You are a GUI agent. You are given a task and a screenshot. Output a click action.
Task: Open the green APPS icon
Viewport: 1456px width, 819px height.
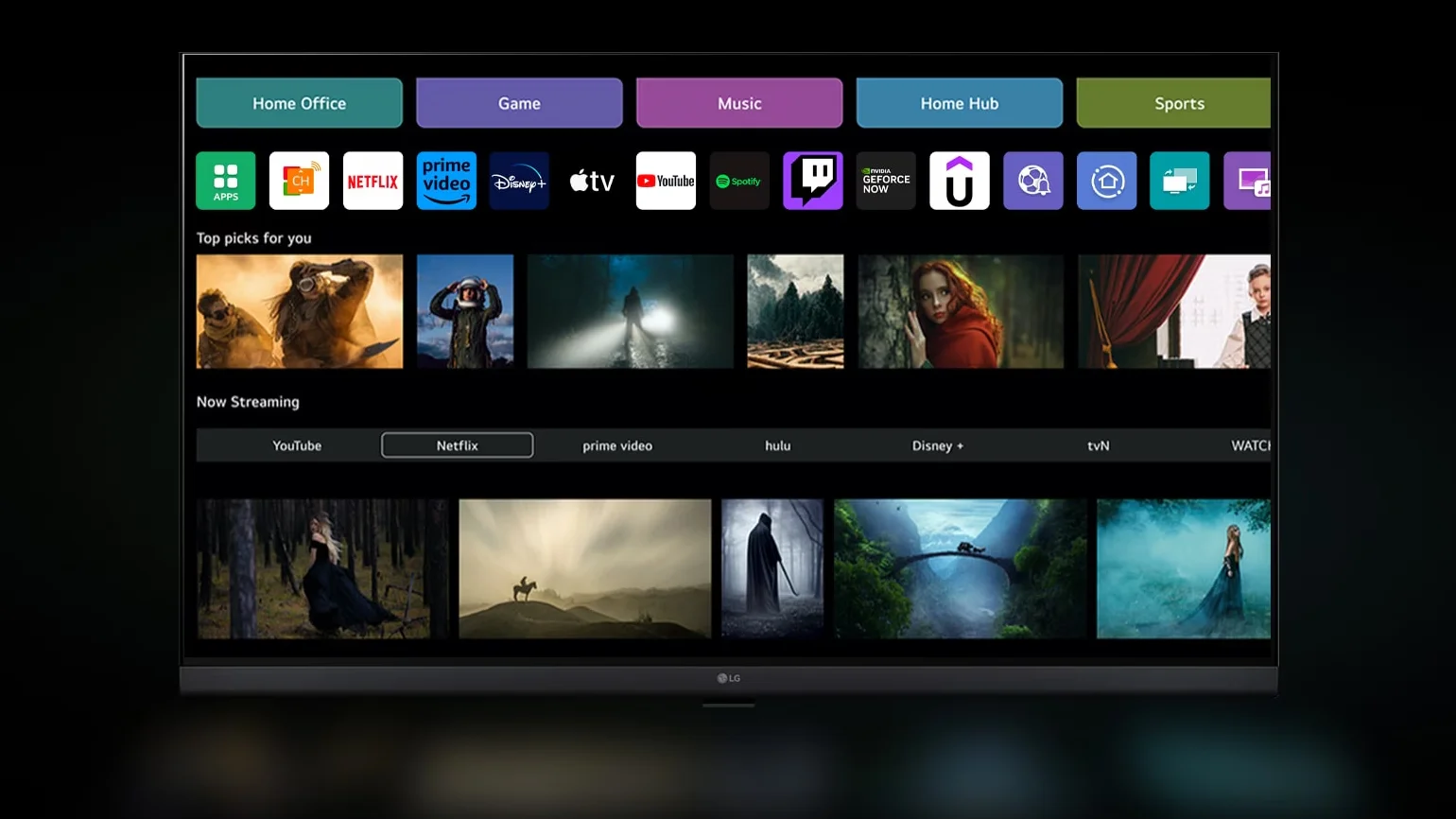click(226, 181)
